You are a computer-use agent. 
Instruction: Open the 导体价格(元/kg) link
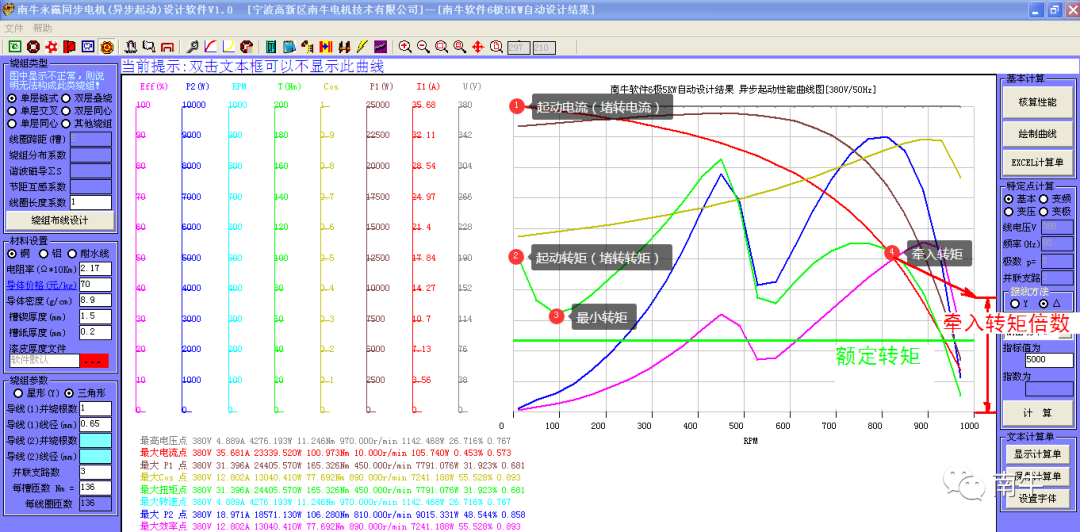[41, 285]
